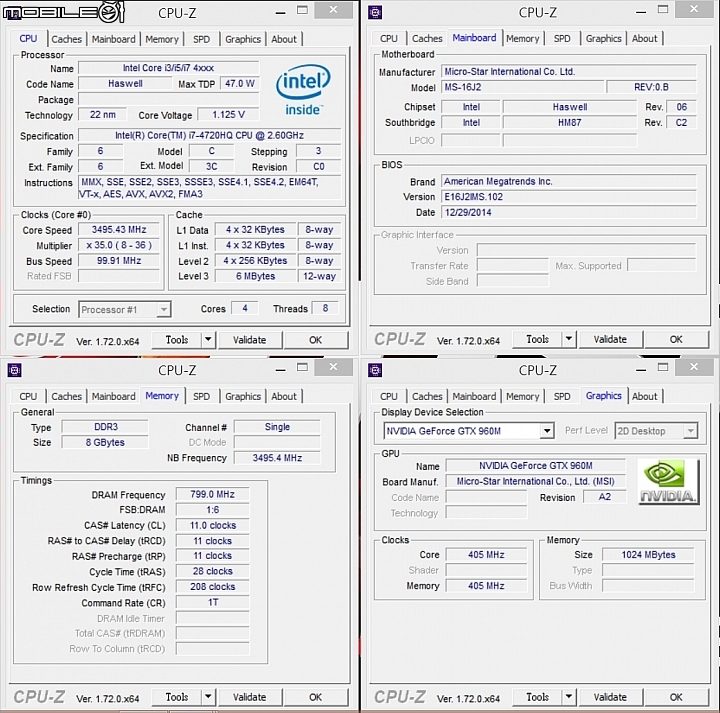Open Memory tab in CPU window
The image size is (720, 713).
162,39
